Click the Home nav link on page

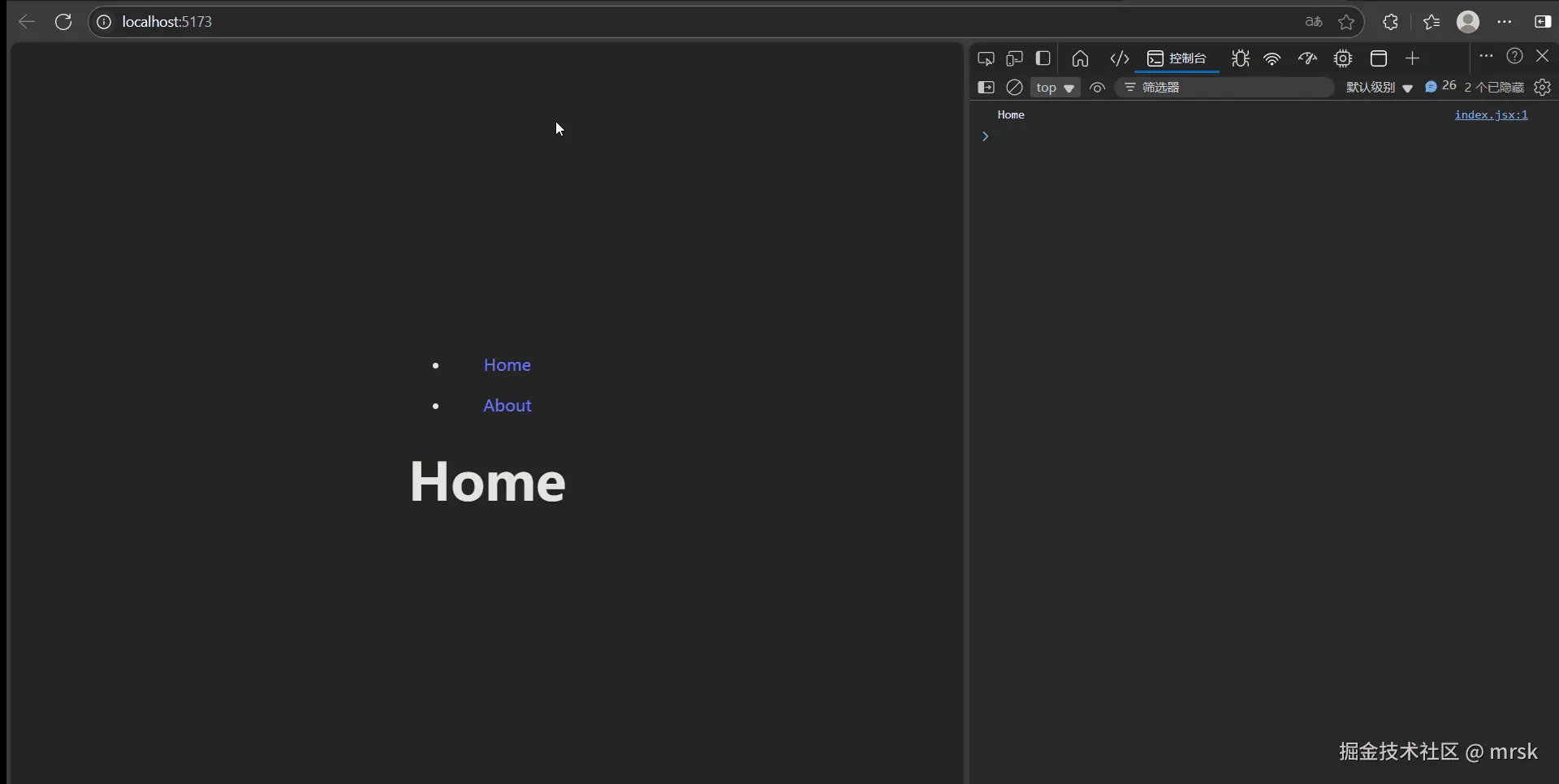point(507,365)
